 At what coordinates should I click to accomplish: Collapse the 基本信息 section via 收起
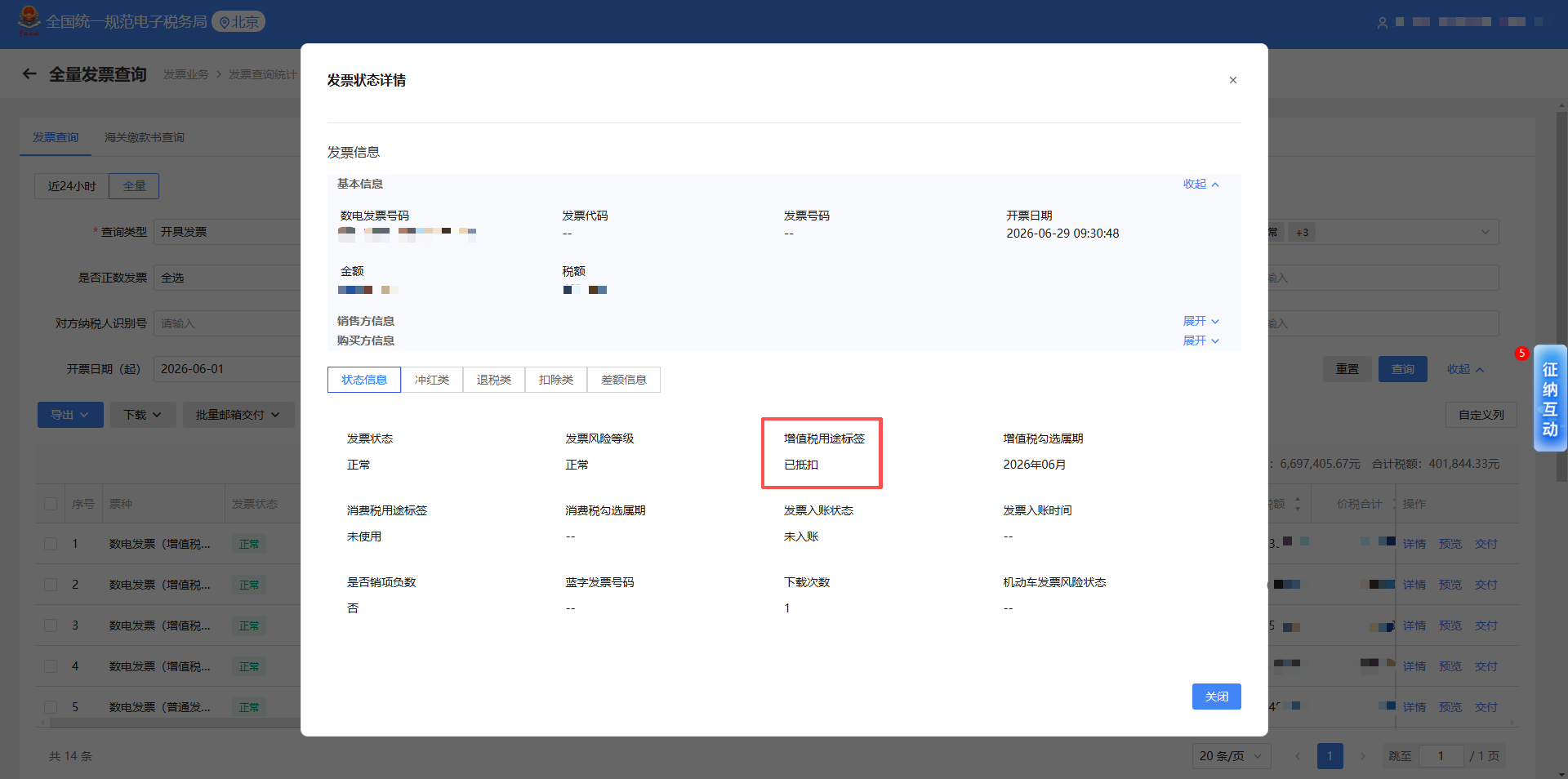pos(1200,185)
